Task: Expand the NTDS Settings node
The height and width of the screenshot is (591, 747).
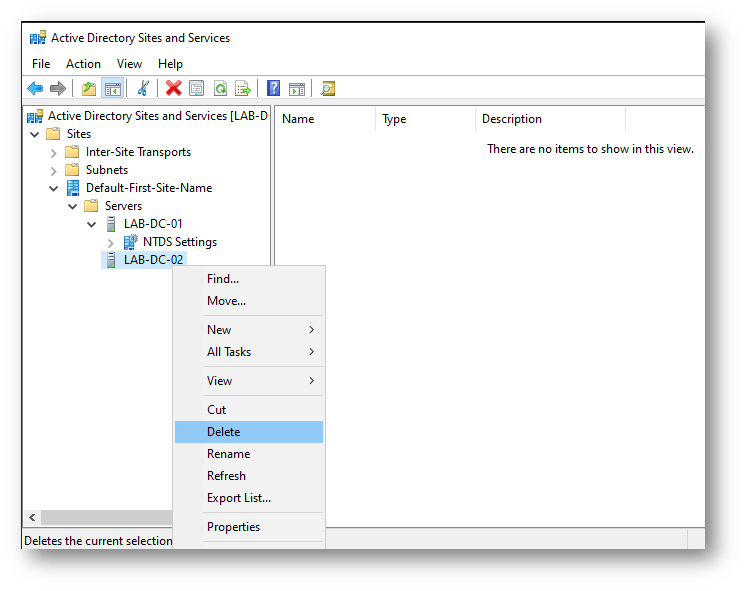Action: coord(111,243)
